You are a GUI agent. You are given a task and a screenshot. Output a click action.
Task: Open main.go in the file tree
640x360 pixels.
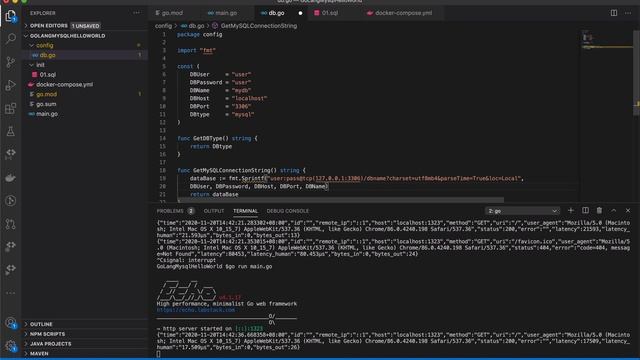pos(85,114)
